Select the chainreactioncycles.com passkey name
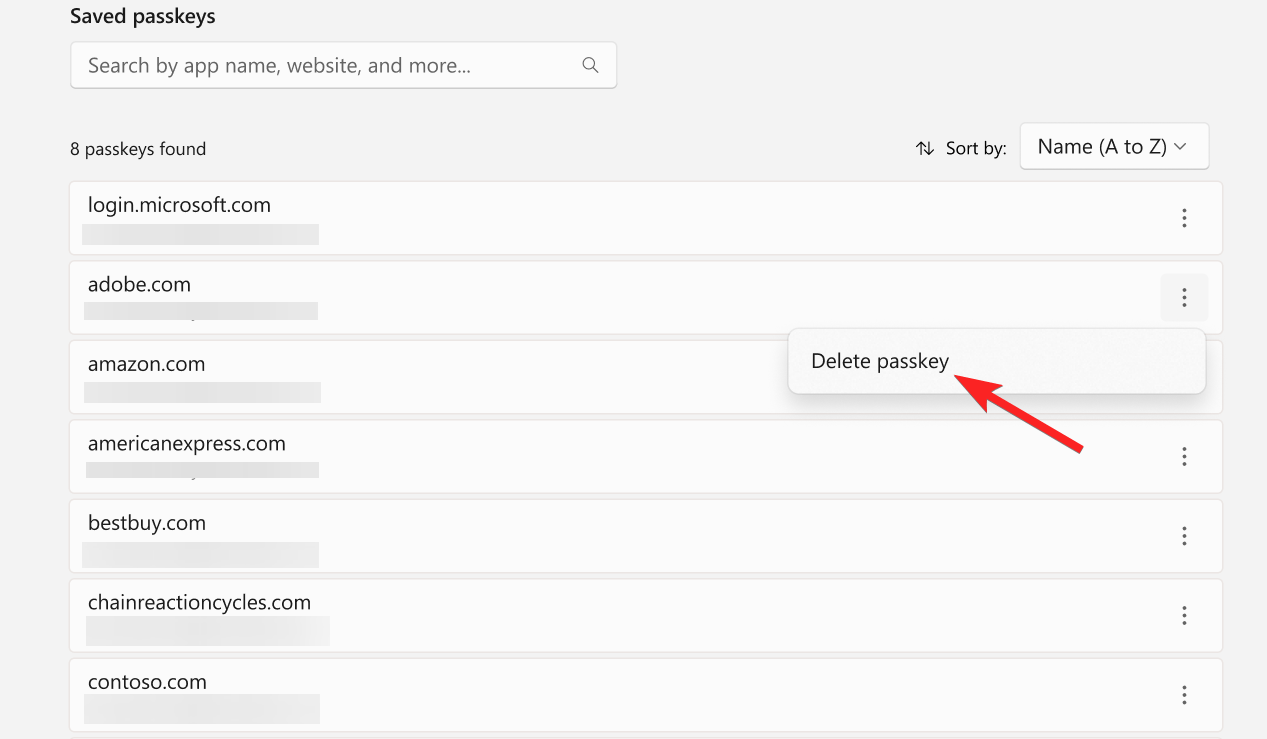This screenshot has width=1267, height=739. [199, 603]
